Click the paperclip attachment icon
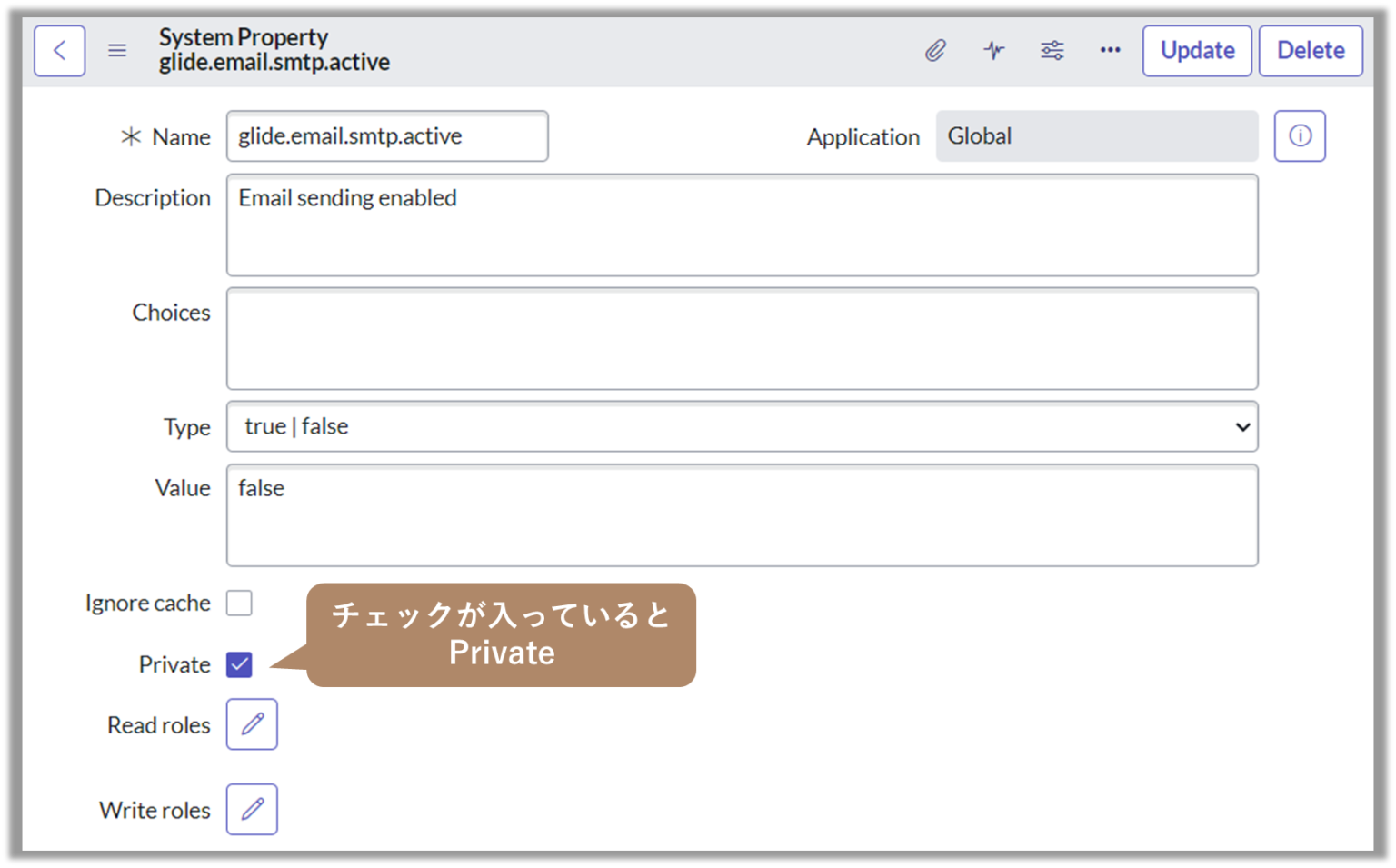Viewport: 1396px width, 868px height. click(936, 51)
